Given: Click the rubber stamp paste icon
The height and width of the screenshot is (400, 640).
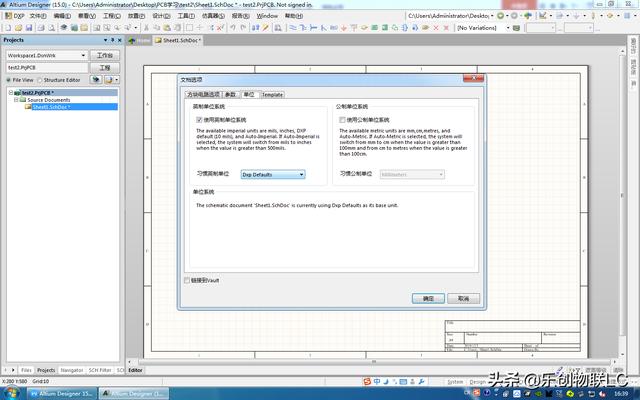Looking at the screenshot, I should tap(177, 28).
